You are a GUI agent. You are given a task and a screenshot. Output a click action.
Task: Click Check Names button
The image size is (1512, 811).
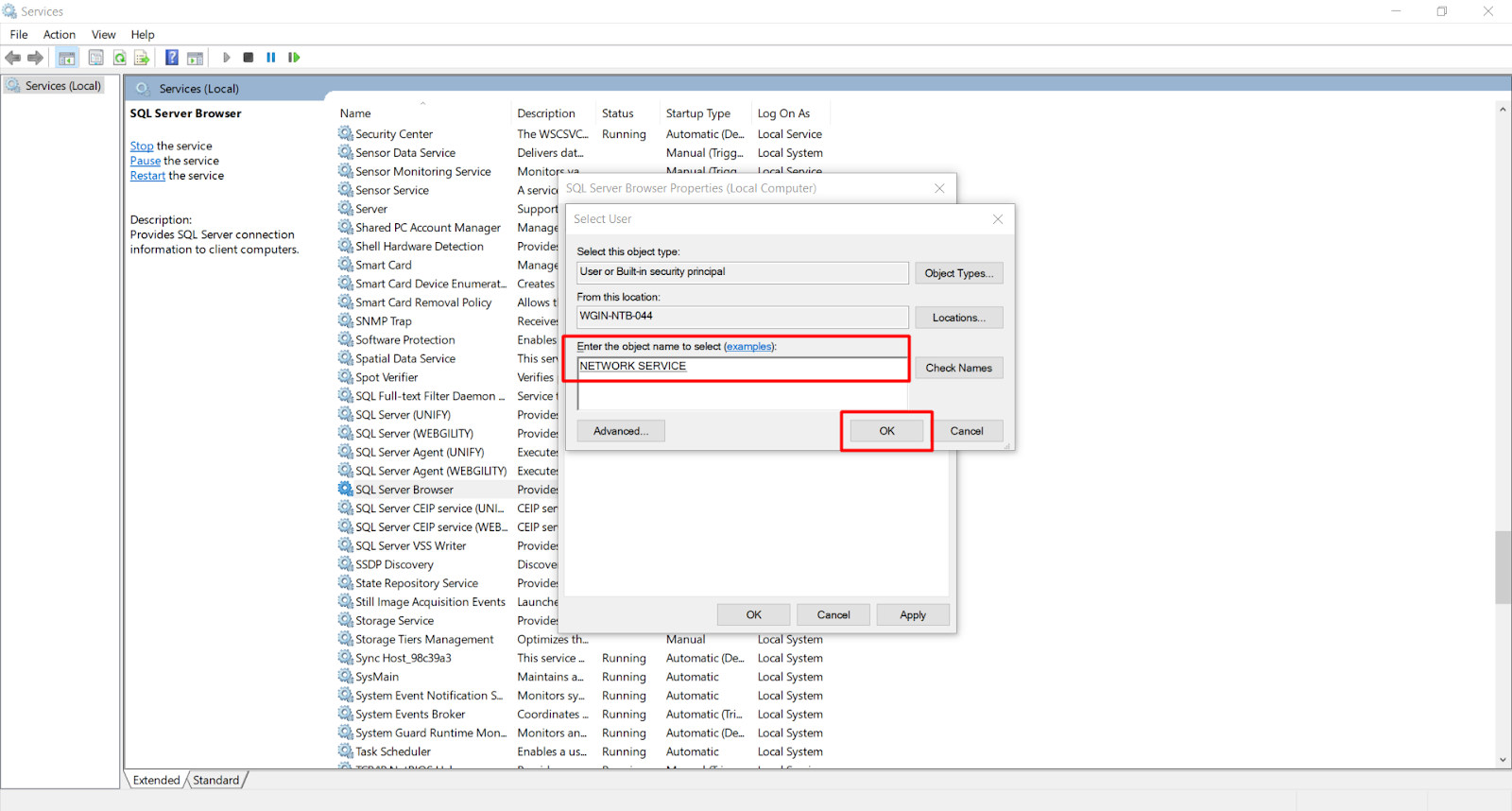[958, 368]
